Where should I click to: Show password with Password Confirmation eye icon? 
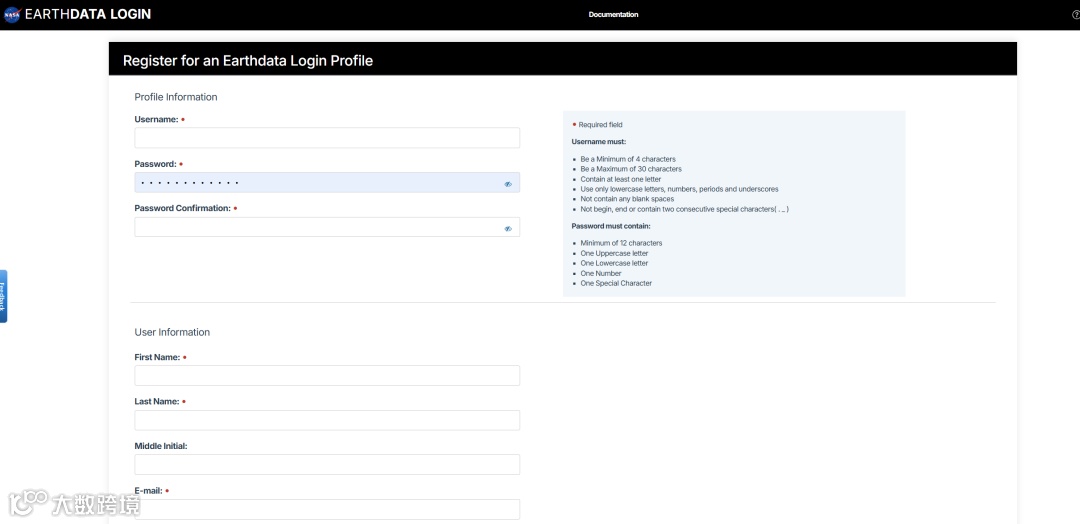pos(508,229)
